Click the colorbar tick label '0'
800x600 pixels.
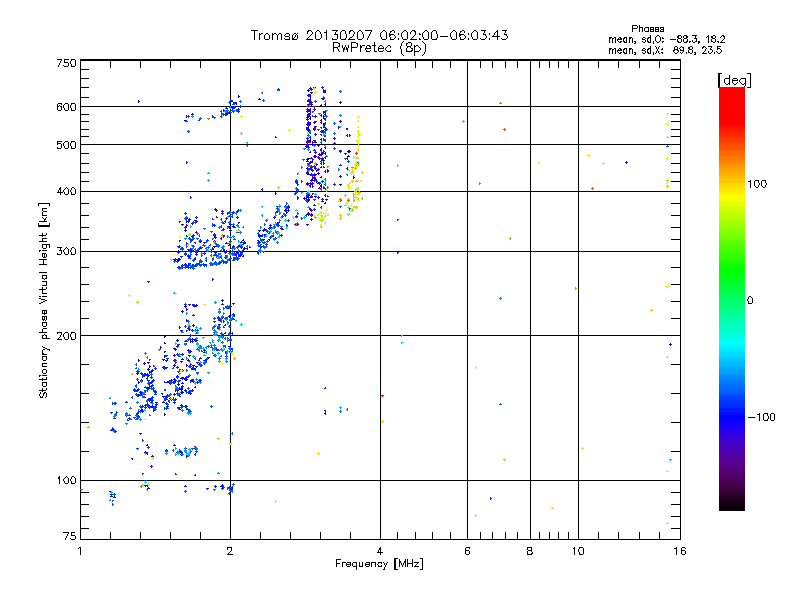(x=750, y=301)
